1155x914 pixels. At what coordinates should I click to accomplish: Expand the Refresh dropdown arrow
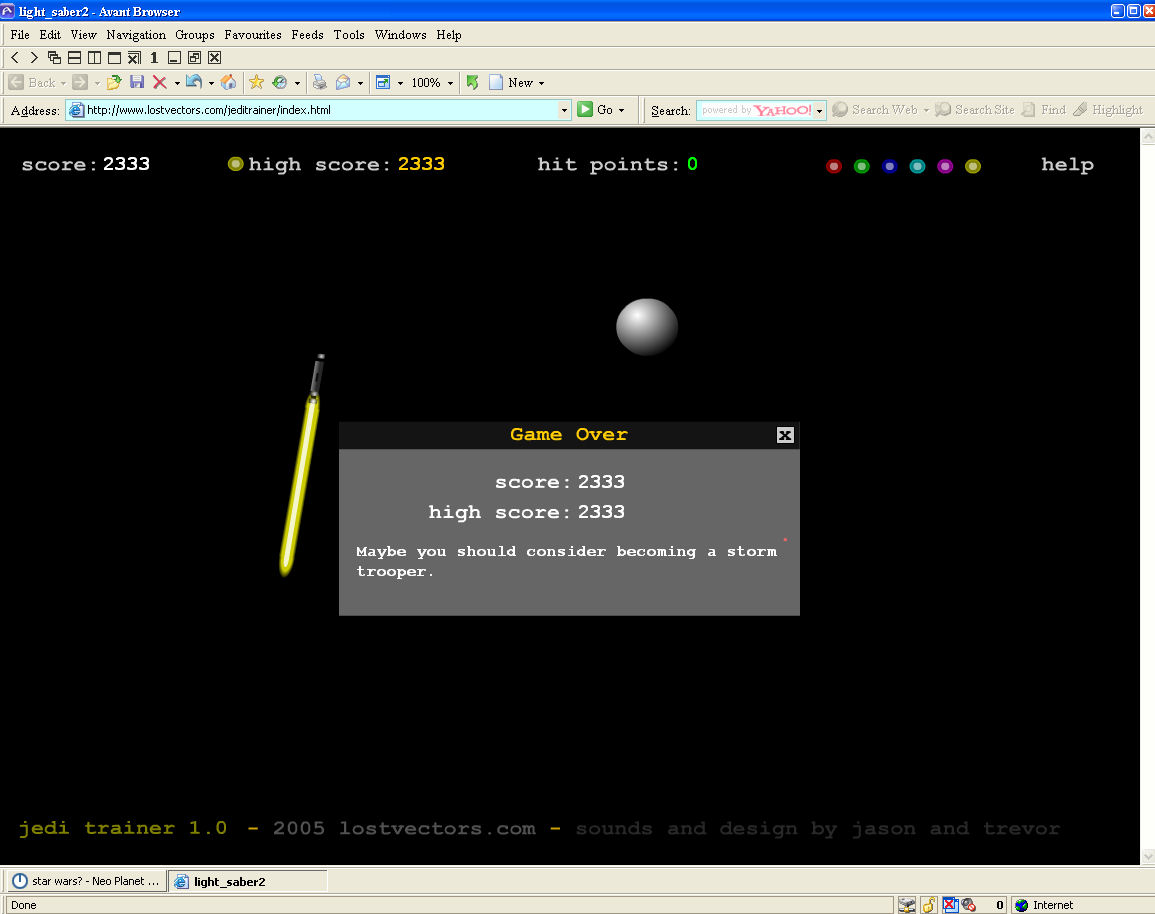click(211, 83)
